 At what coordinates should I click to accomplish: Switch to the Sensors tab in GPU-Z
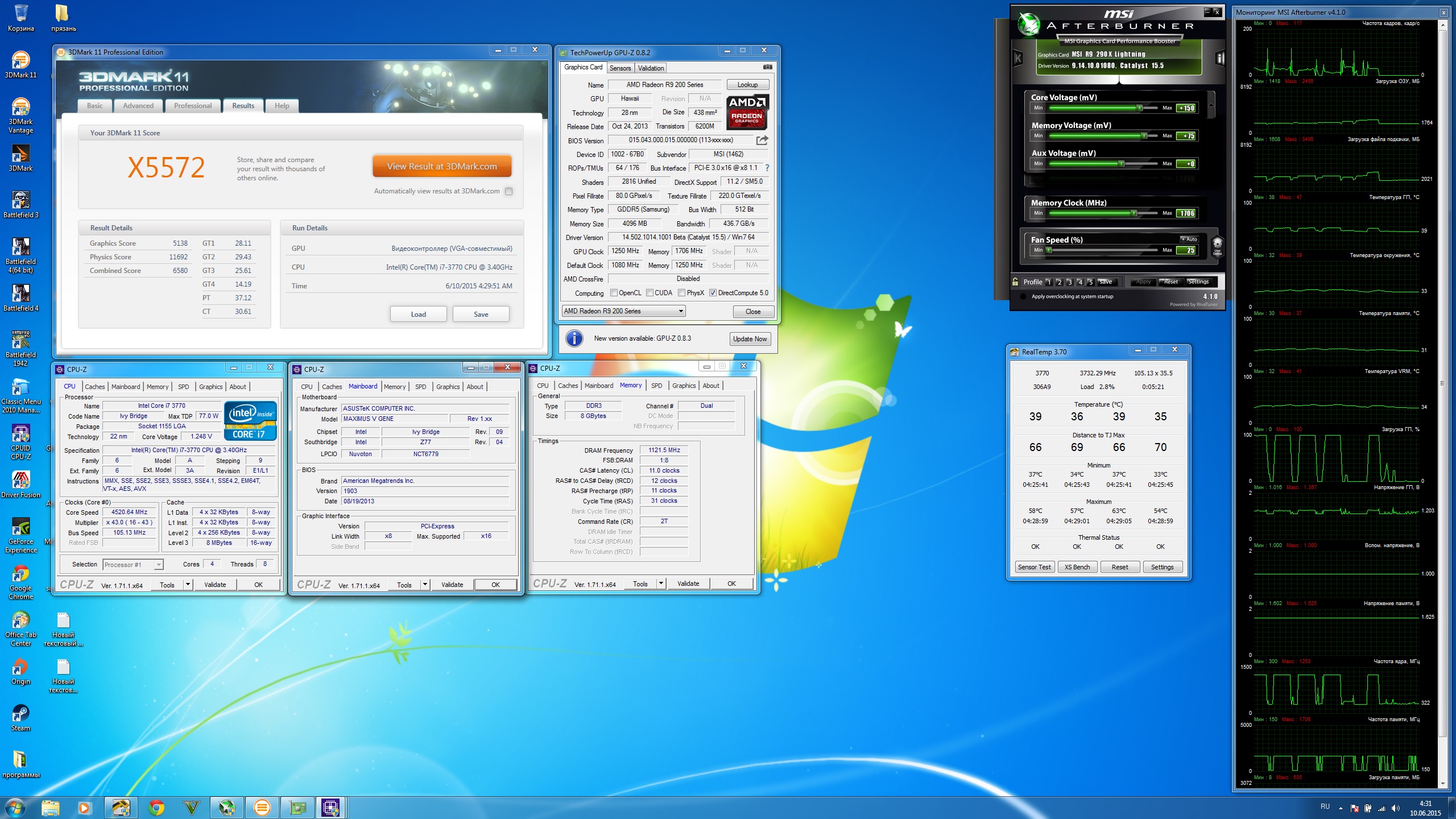point(620,68)
